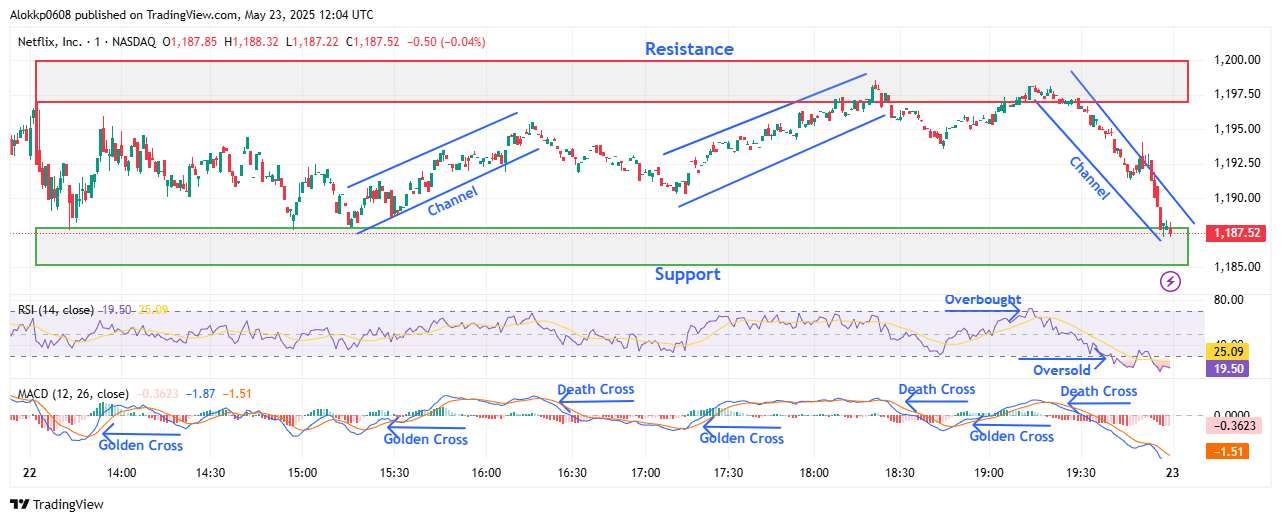Select the Resistance text label

click(689, 49)
